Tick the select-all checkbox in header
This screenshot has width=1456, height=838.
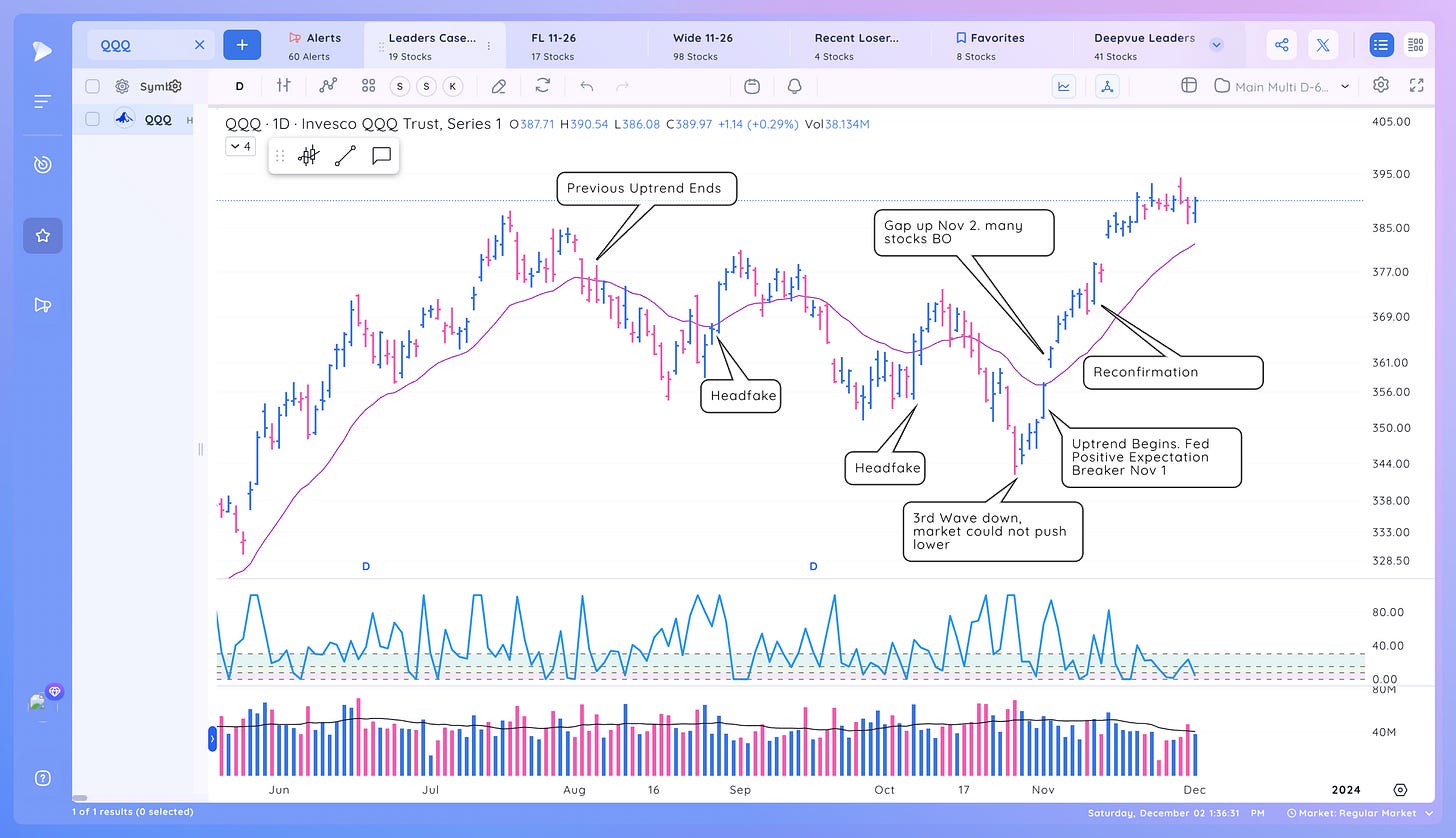pyautogui.click(x=92, y=86)
